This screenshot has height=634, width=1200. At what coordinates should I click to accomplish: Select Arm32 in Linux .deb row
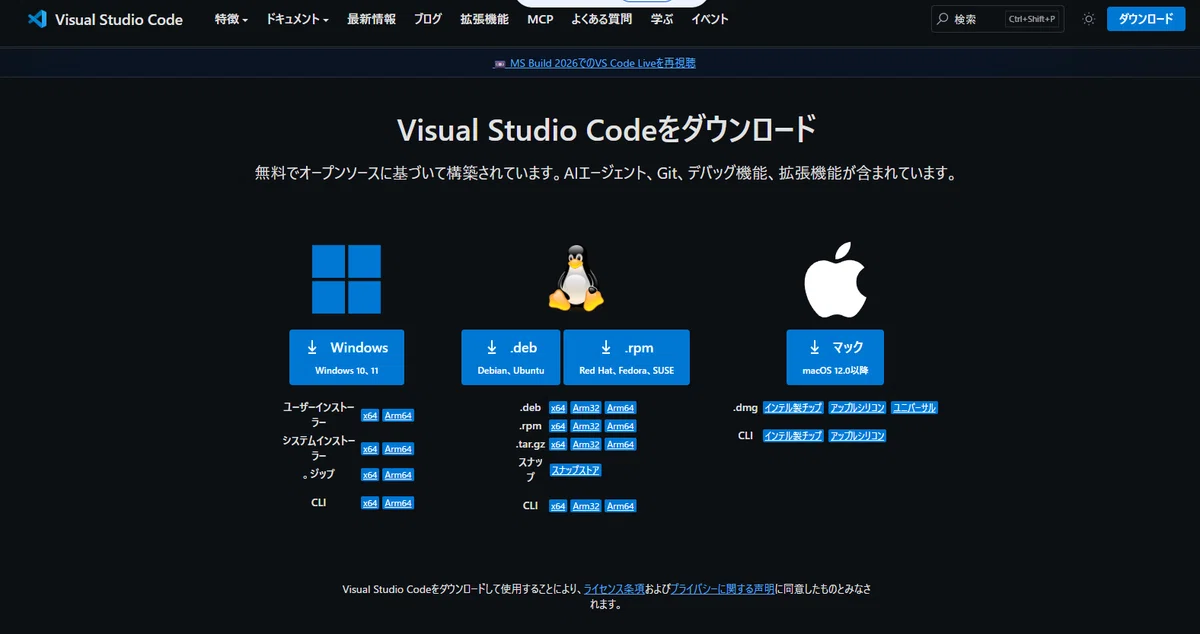tap(586, 408)
